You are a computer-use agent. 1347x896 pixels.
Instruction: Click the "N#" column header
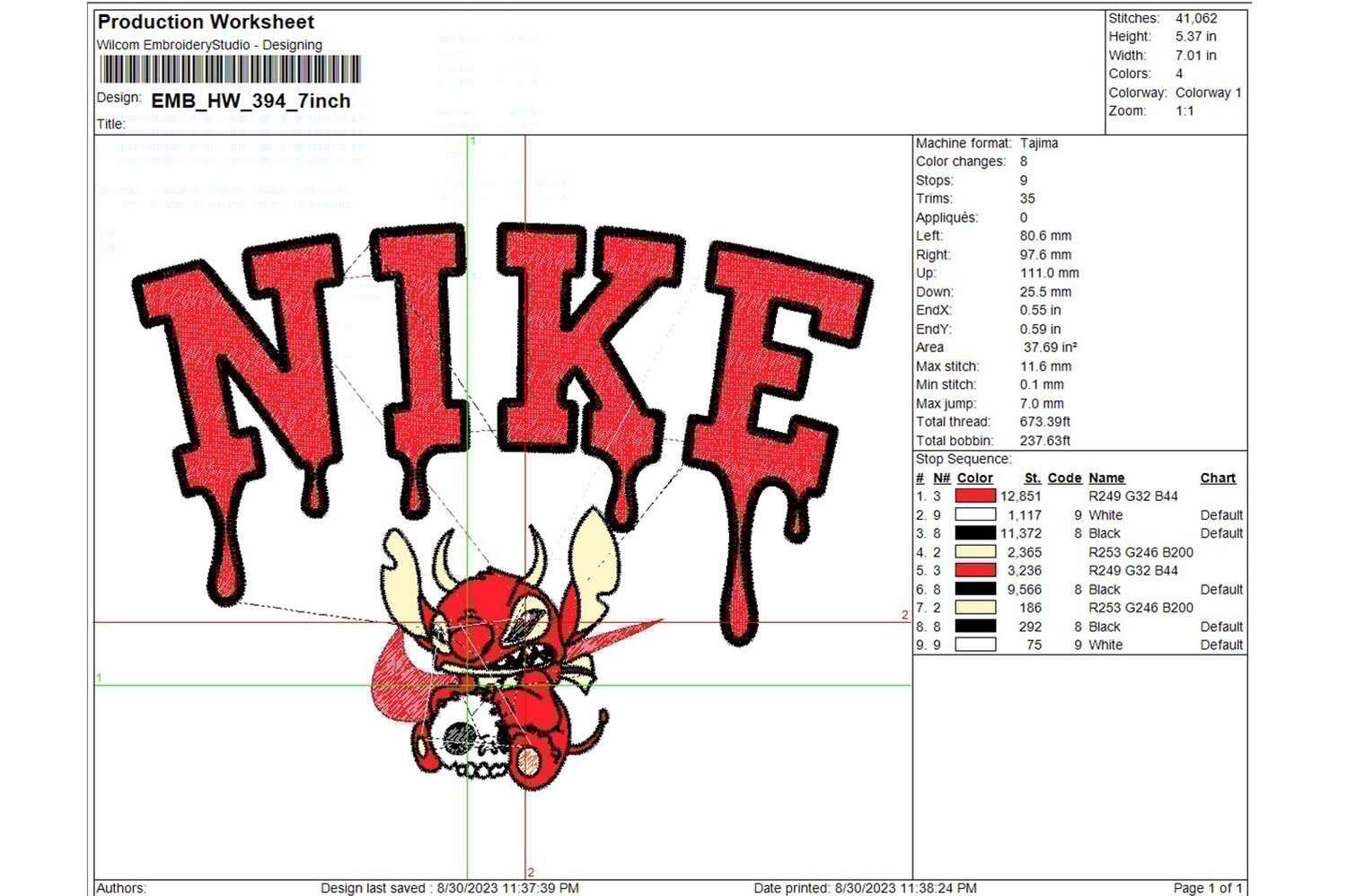[941, 479]
